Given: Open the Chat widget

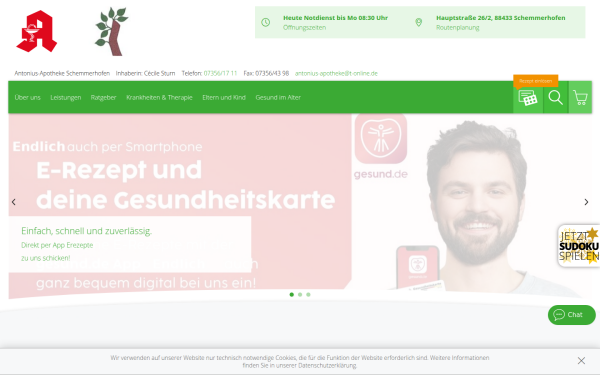Looking at the screenshot, I should pyautogui.click(x=572, y=315).
